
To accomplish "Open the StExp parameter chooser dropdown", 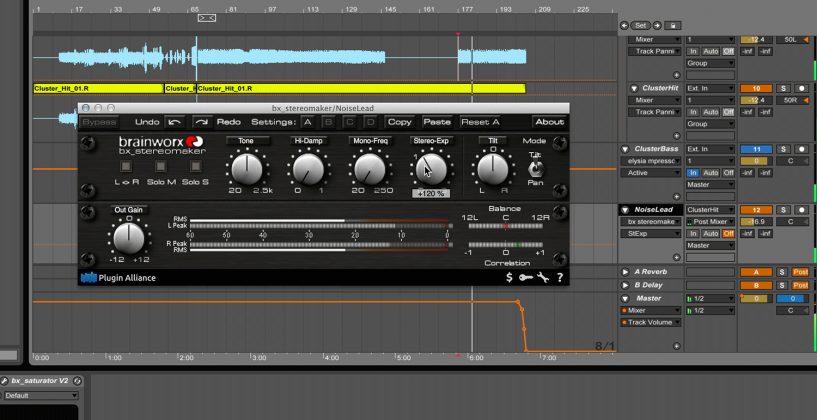I will click(651, 233).
